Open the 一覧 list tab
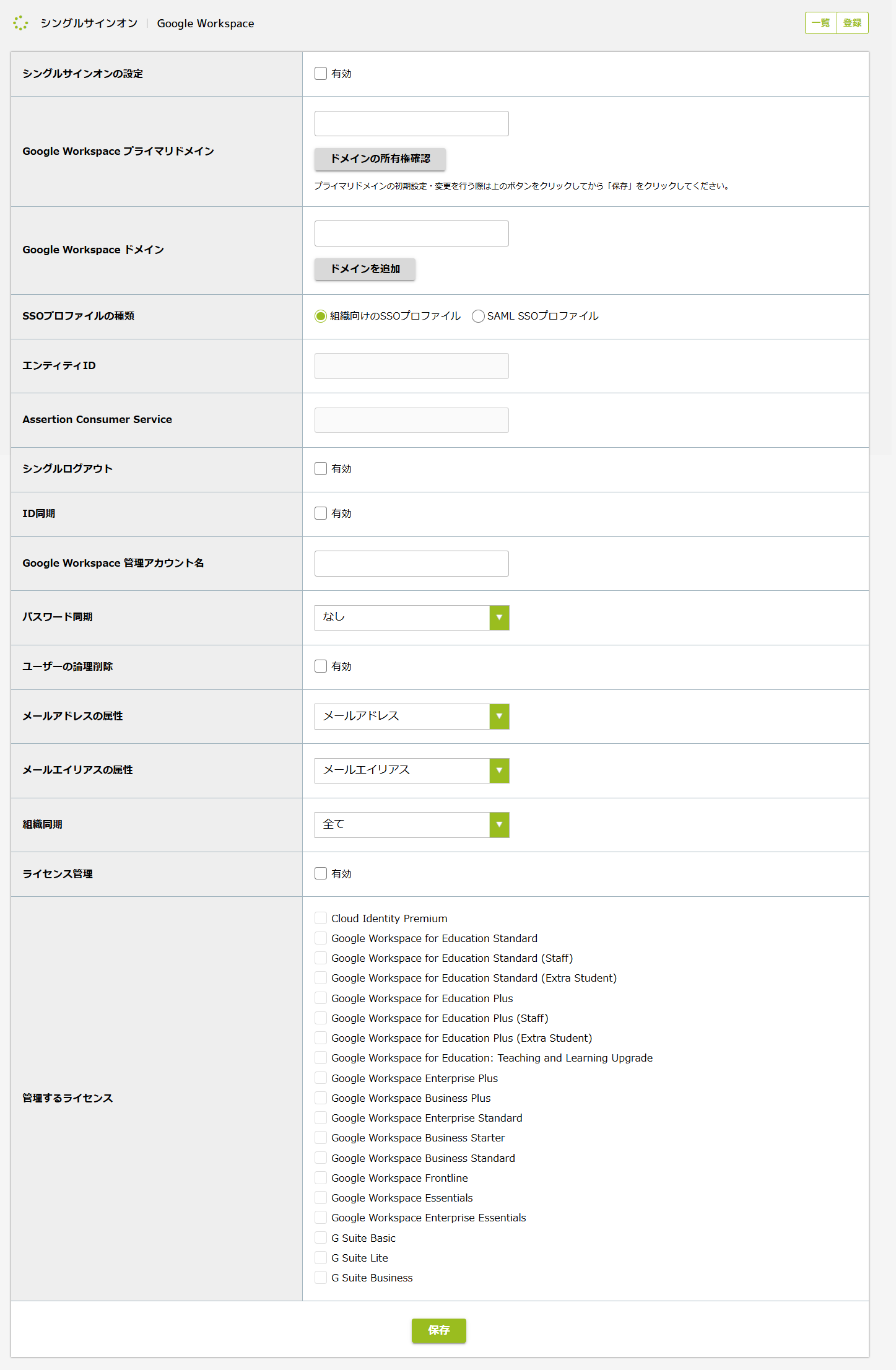The image size is (896, 1370). tap(820, 23)
